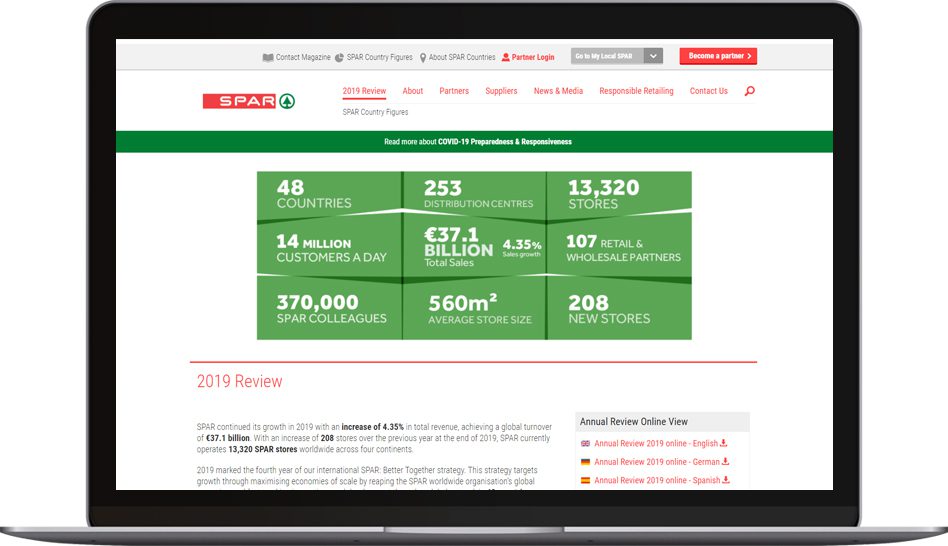Click the Contact Magazine book icon

pyautogui.click(x=268, y=57)
